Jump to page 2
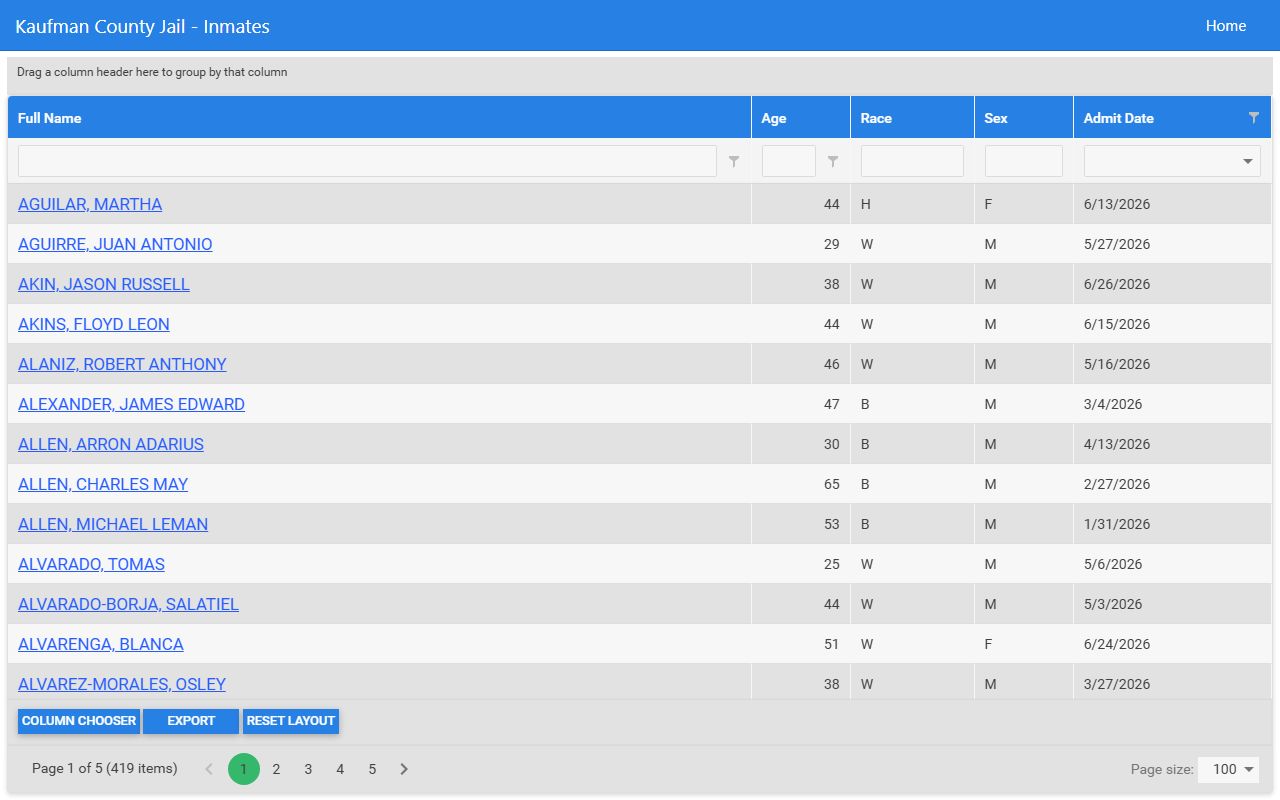This screenshot has width=1280, height=800. click(x=276, y=769)
